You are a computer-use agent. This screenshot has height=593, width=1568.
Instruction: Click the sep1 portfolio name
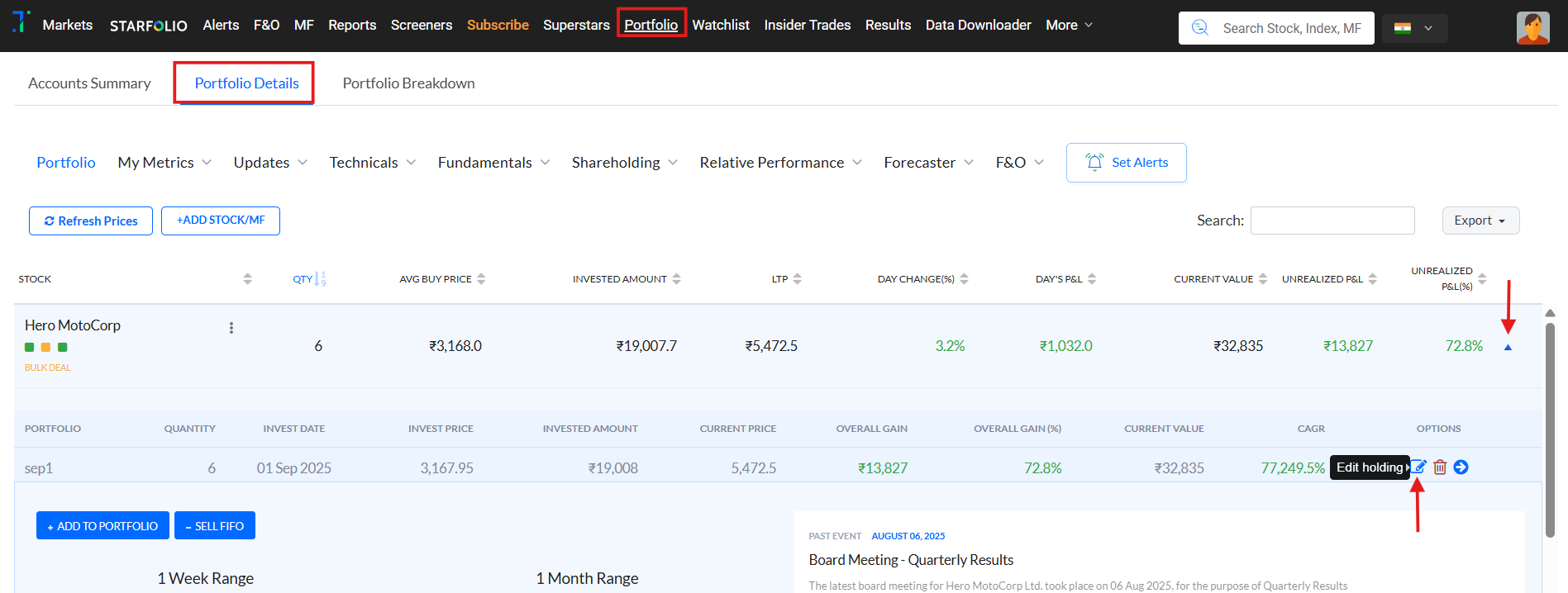39,468
